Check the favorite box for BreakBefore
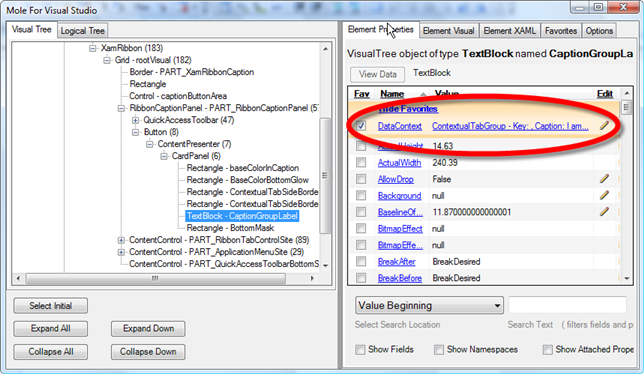 361,278
